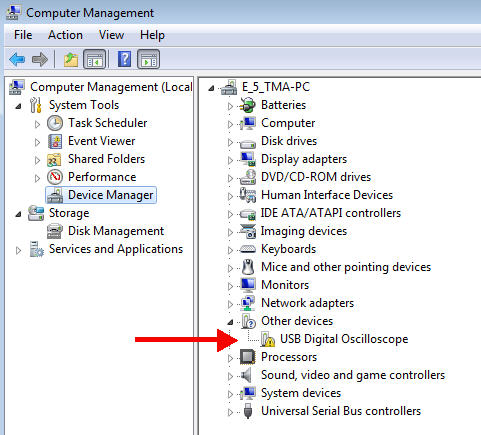Expand the Task Scheduler node
481x435 pixels.
point(37,124)
